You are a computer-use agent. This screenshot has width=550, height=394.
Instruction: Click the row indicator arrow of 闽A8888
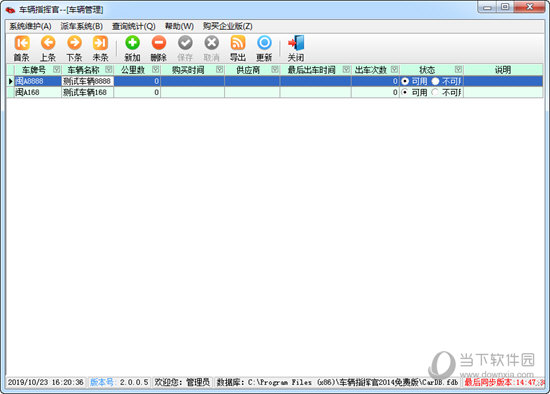click(11, 81)
